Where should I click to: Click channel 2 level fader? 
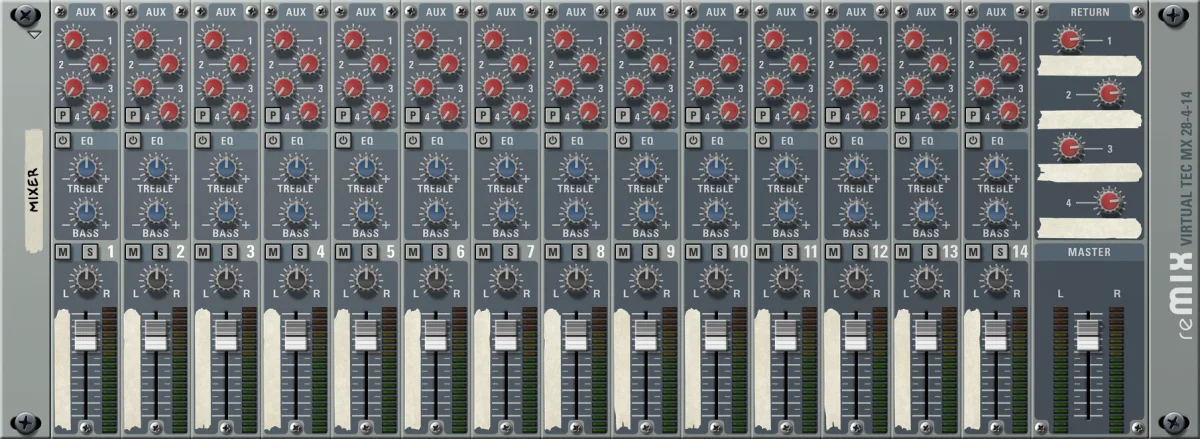coord(155,335)
